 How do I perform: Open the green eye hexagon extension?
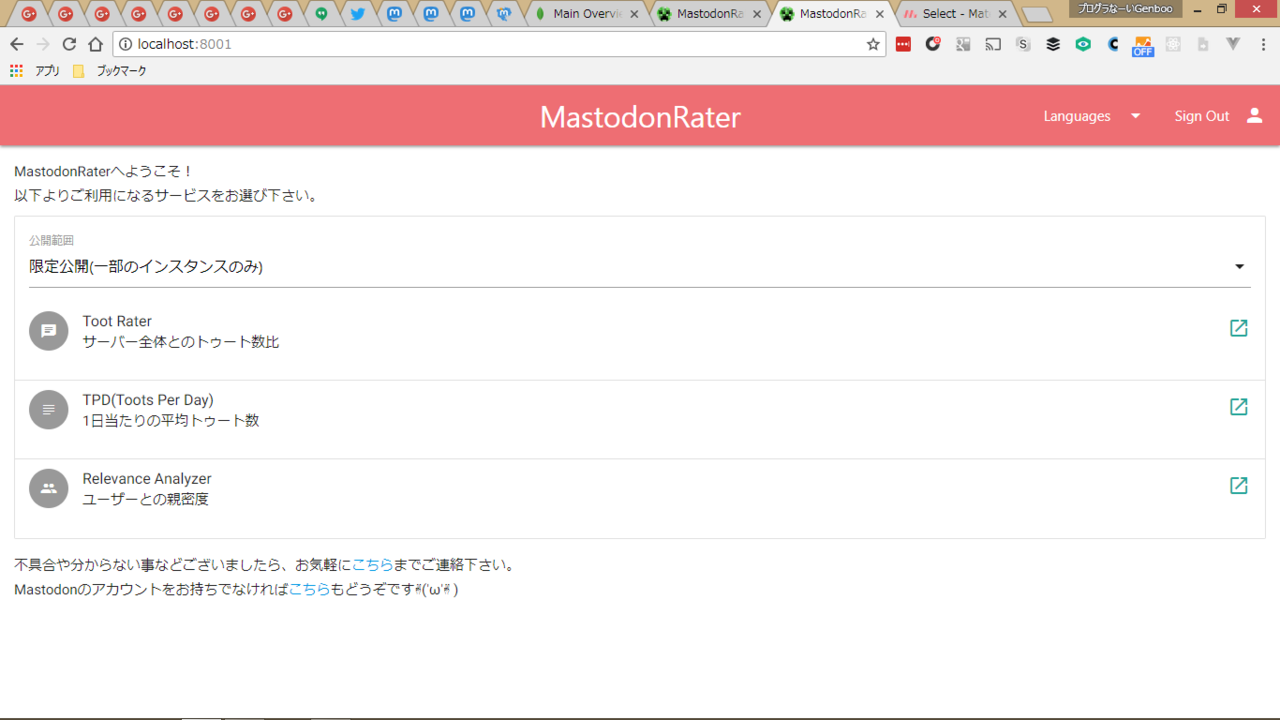point(1083,44)
